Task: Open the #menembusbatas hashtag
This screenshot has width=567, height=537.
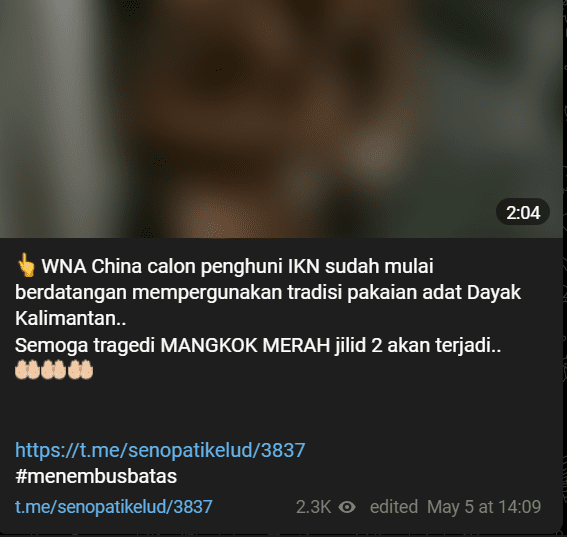Action: pyautogui.click(x=96, y=476)
